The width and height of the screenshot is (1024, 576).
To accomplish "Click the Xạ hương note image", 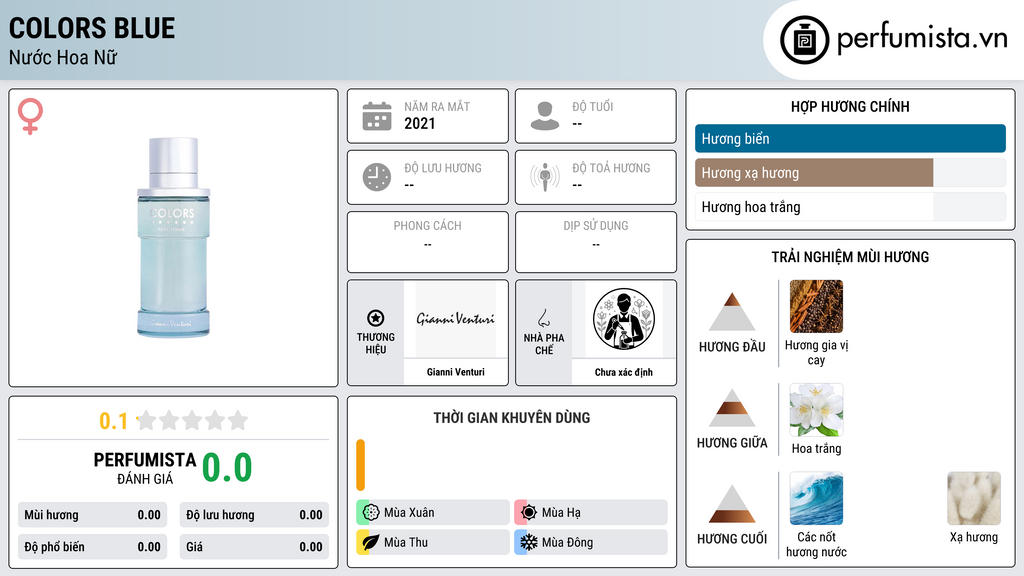I will click(974, 498).
